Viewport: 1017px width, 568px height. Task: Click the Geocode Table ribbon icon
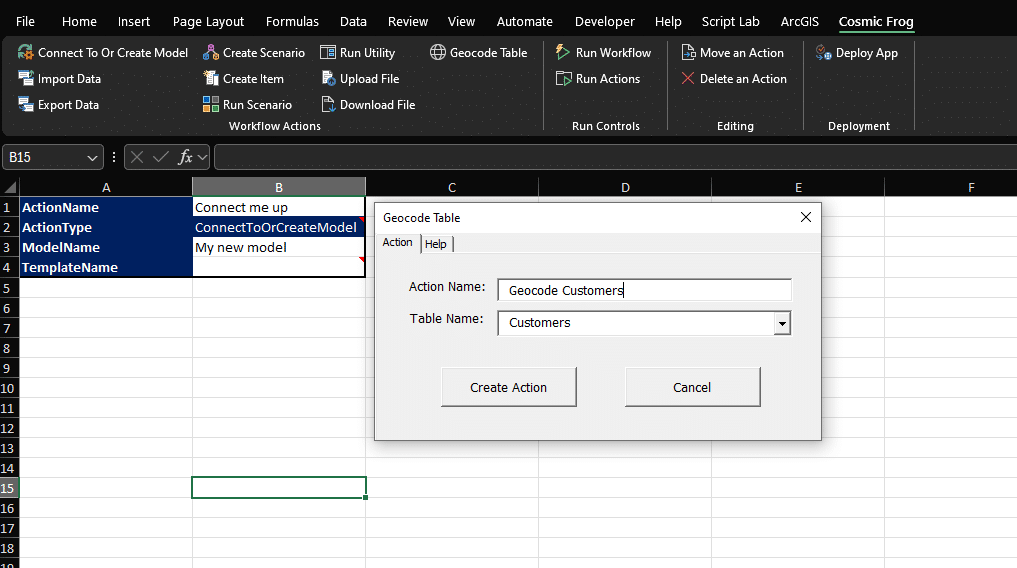[438, 53]
